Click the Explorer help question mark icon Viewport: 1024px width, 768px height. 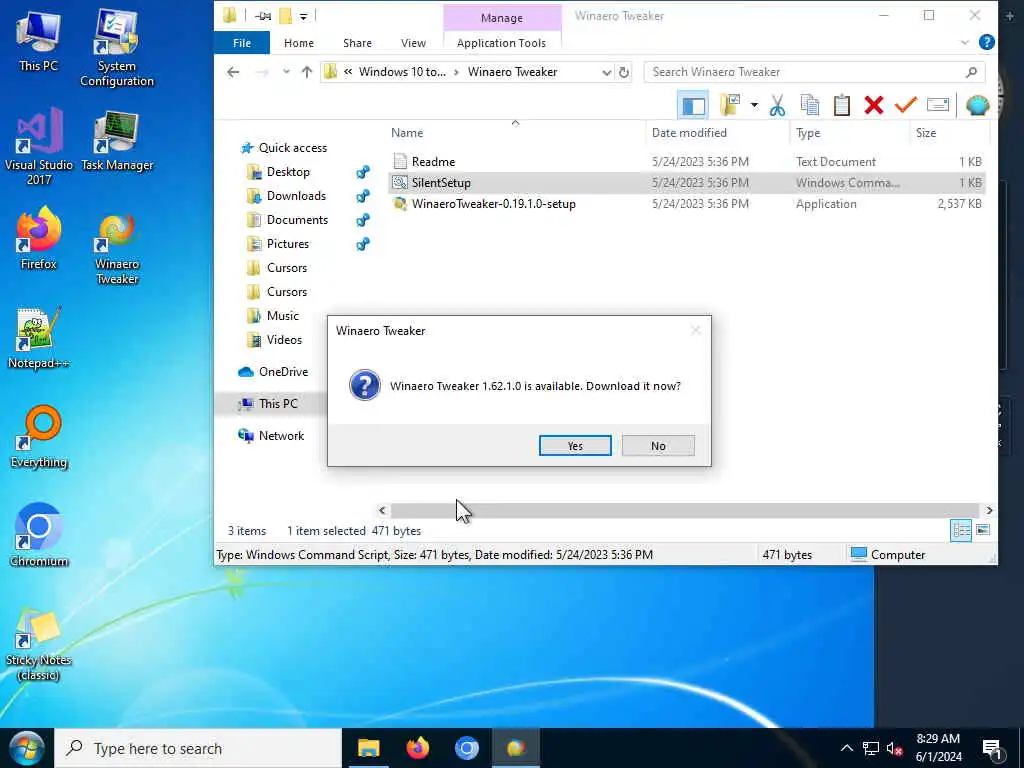987,42
